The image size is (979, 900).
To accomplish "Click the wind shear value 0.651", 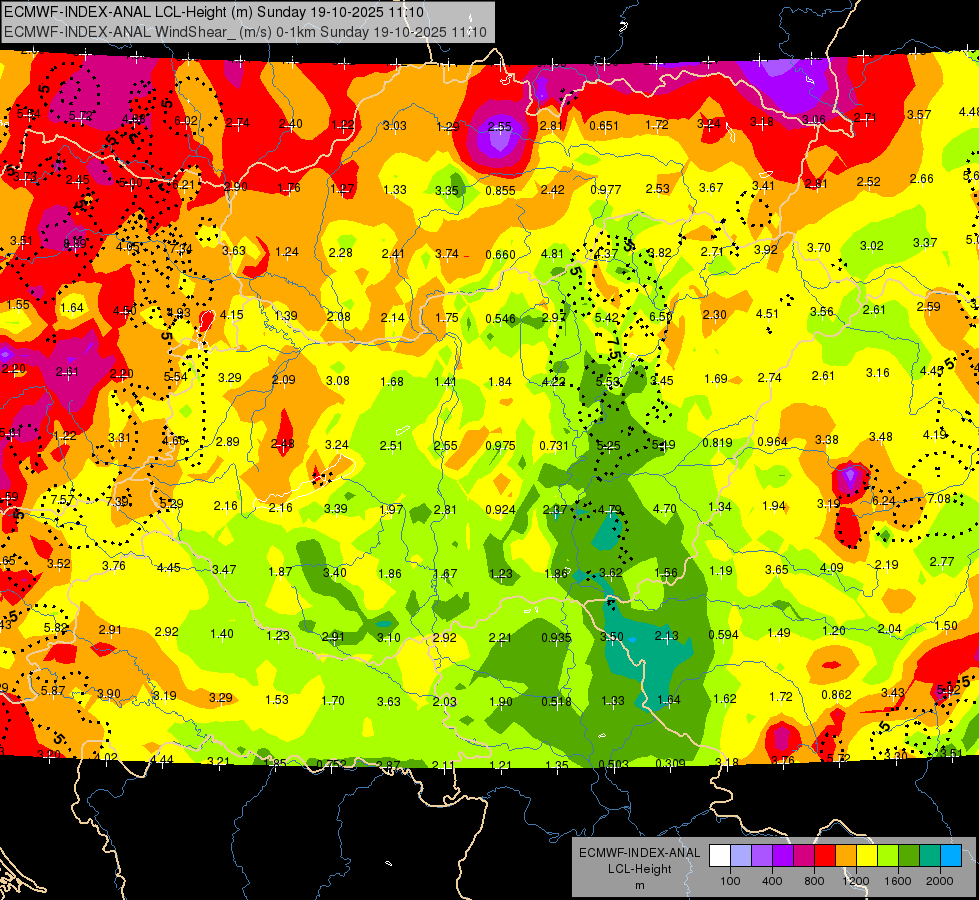I will coord(604,126).
